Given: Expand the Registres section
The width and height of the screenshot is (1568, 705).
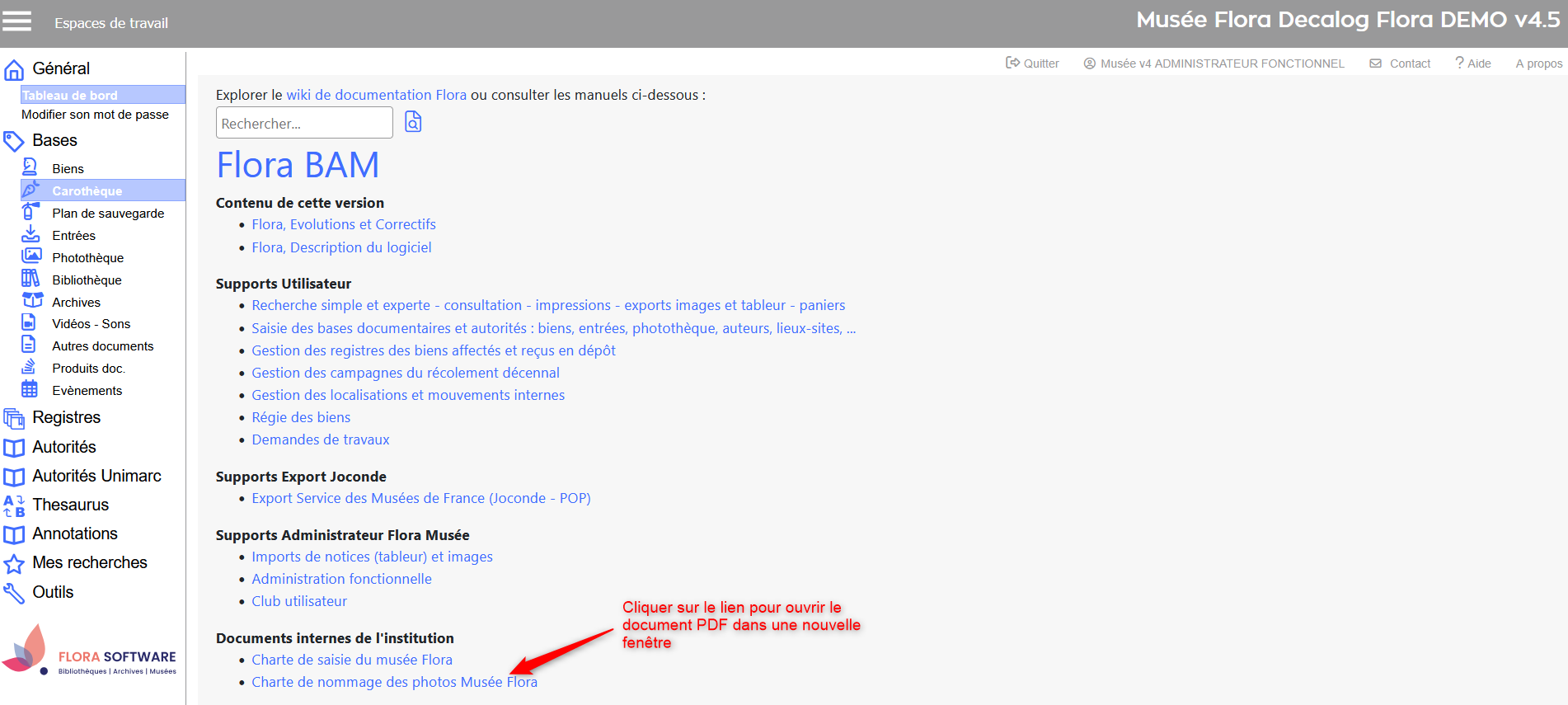Looking at the screenshot, I should [66, 418].
